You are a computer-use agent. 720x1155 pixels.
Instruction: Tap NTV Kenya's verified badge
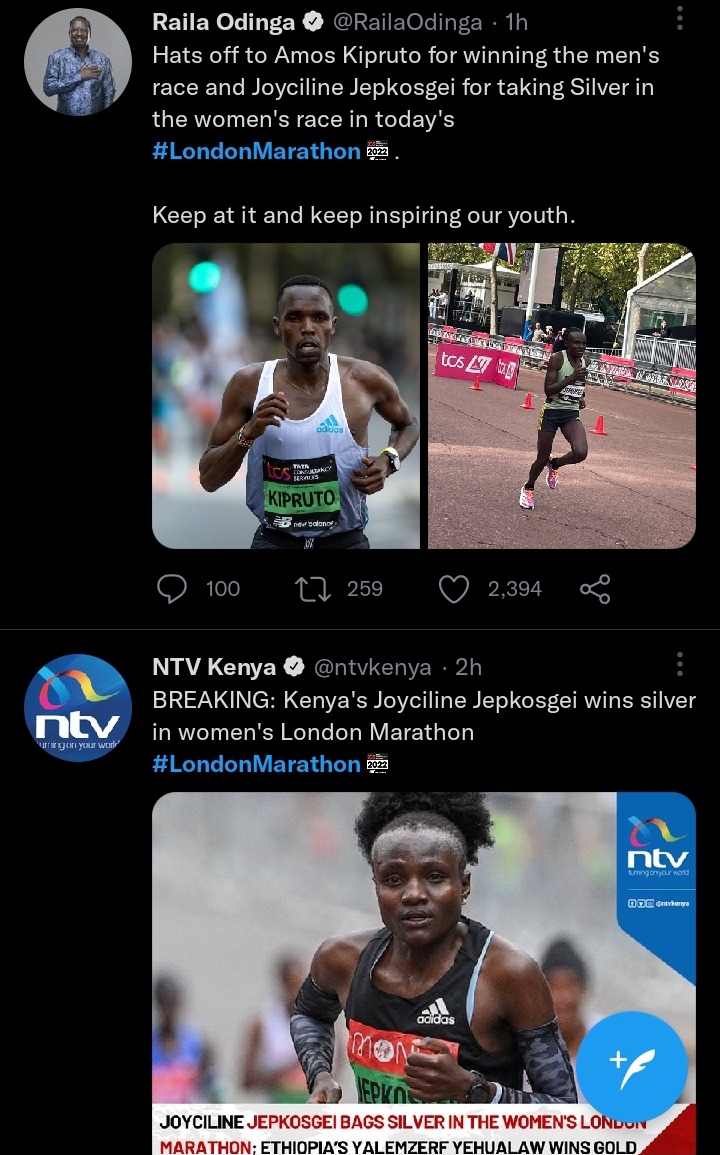[294, 667]
